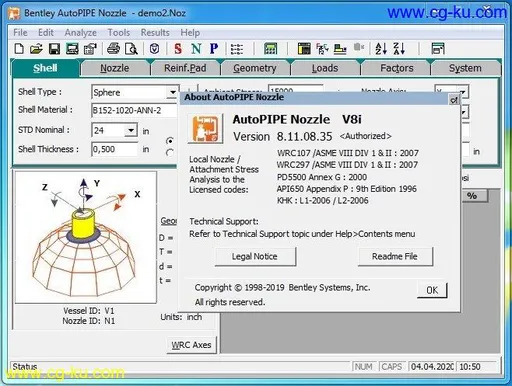
Task: Click the 'Units: inch' label
Action: pos(181,317)
